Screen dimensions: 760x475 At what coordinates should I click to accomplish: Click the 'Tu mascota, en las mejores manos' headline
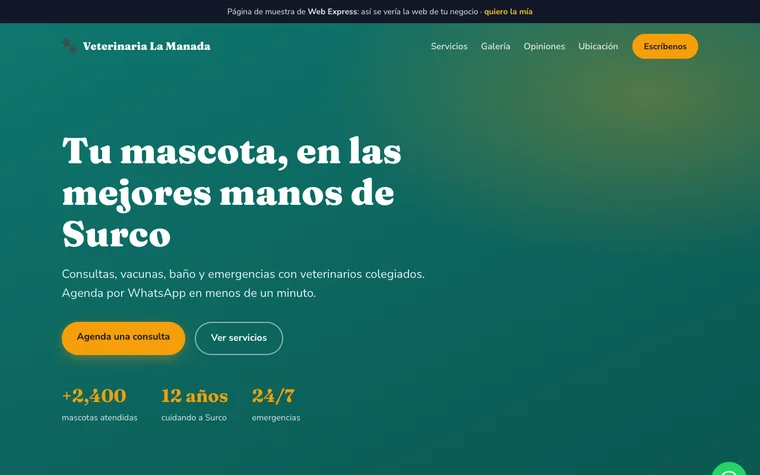click(232, 192)
